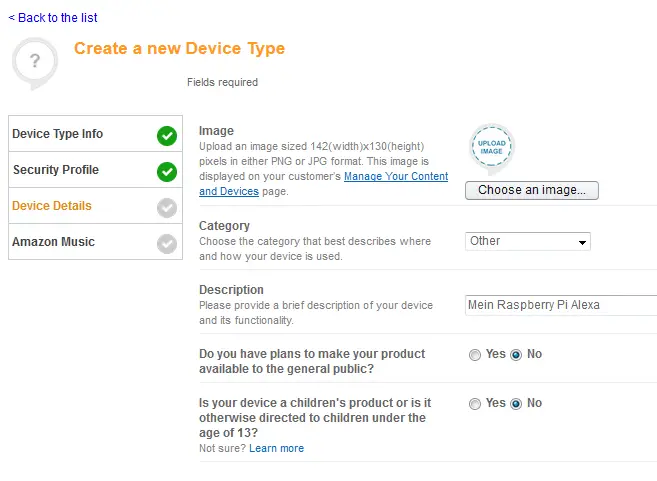The image size is (657, 481).
Task: Click the 'Create a new Device Type' heading
Action: coord(179,49)
